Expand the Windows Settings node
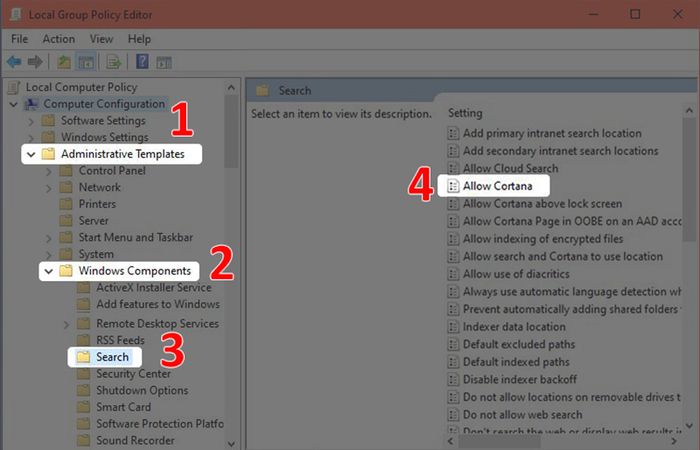Viewport: 700px width, 450px height. (x=31, y=138)
